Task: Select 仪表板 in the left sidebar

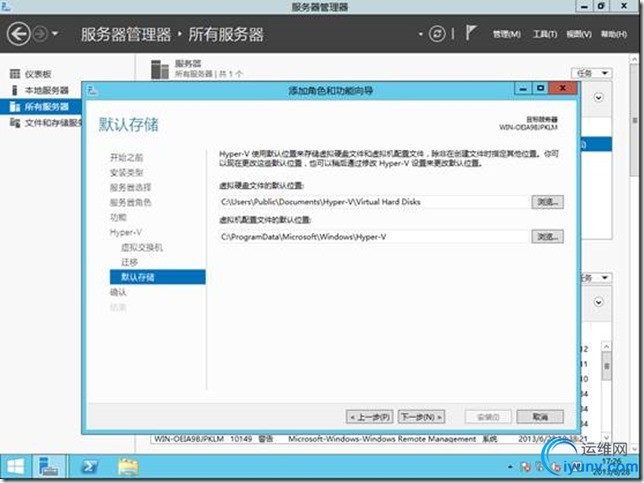Action: click(38, 74)
